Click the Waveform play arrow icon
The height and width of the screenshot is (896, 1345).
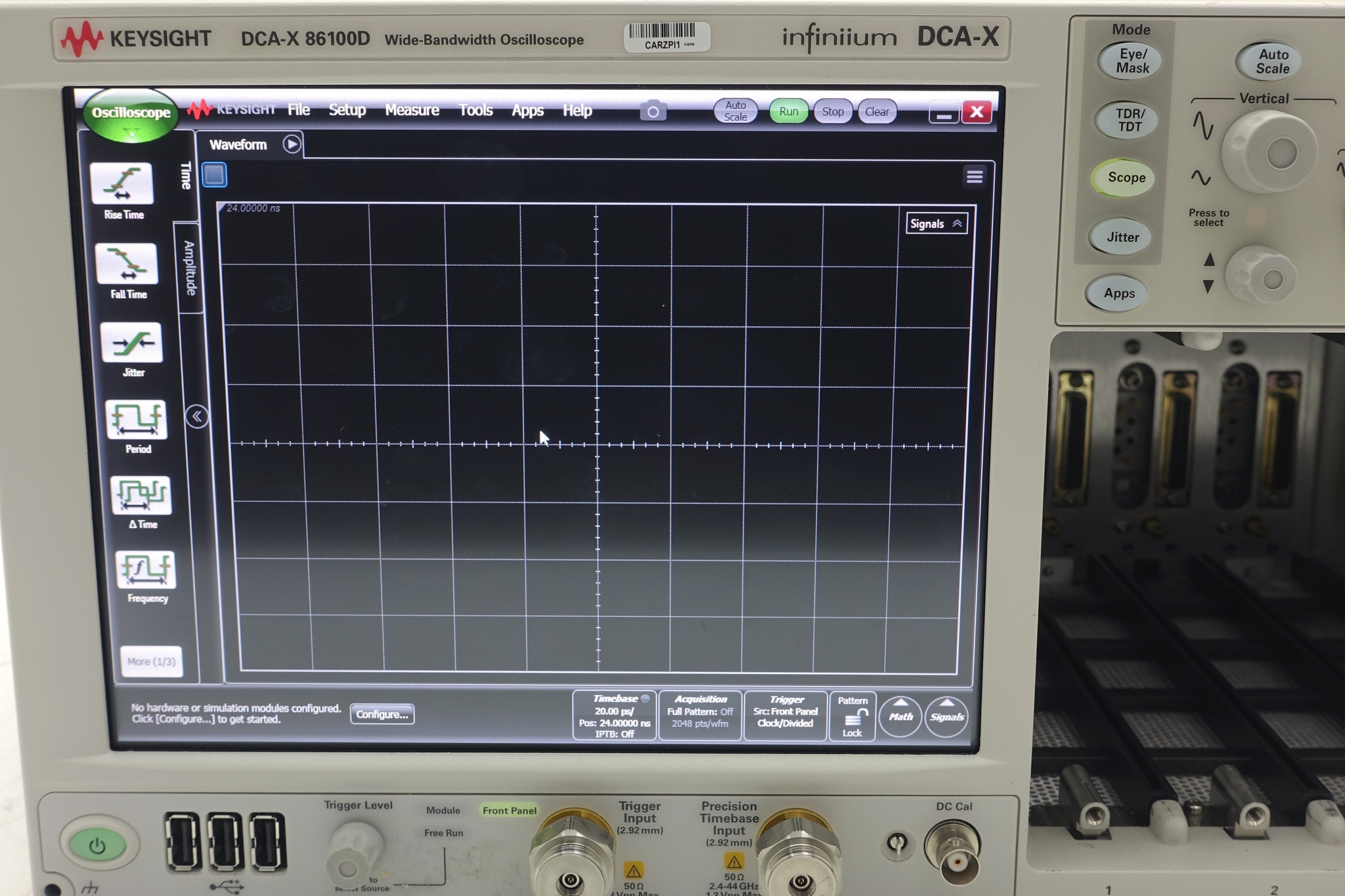[292, 144]
